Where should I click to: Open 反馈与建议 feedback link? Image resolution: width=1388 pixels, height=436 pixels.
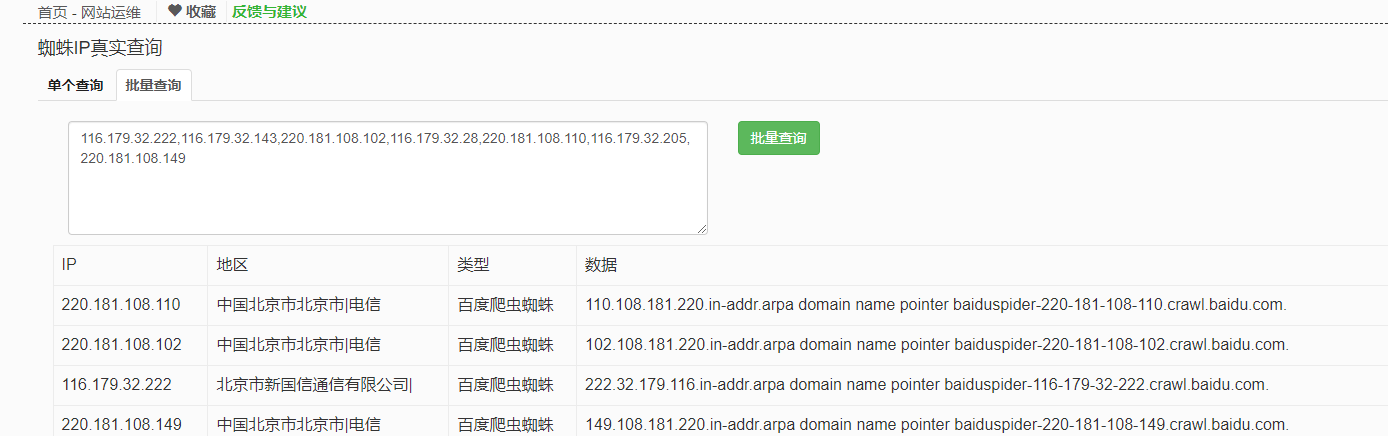pos(269,12)
